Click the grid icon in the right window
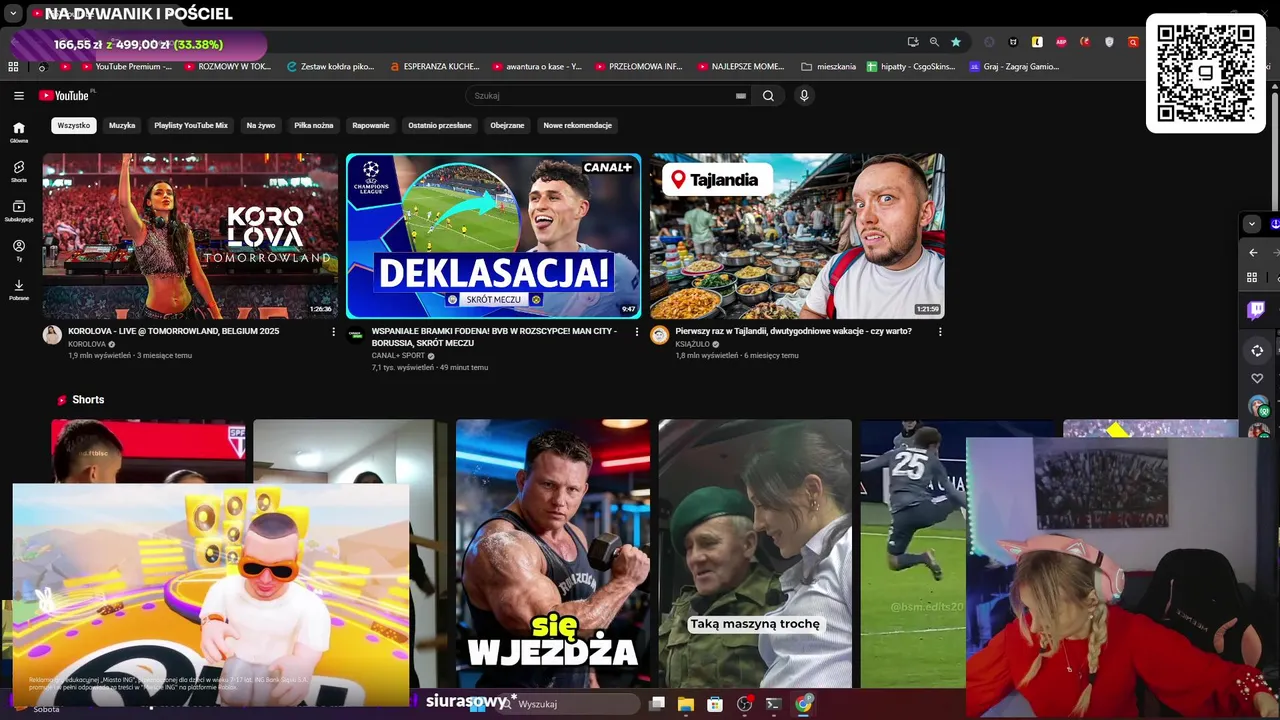The height and width of the screenshot is (720, 1280). 1252,277
